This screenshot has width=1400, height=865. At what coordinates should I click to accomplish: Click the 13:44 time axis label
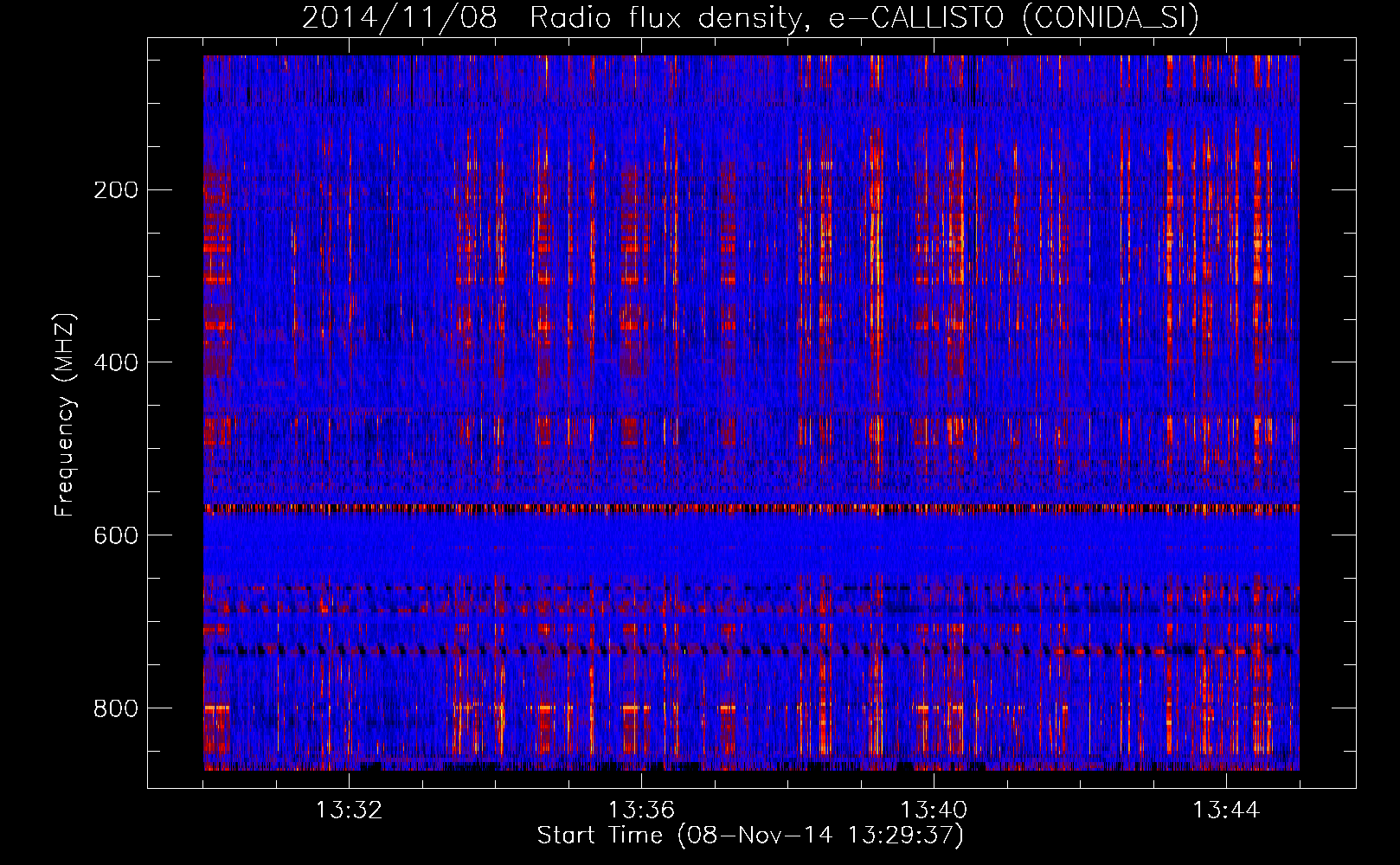1226,811
